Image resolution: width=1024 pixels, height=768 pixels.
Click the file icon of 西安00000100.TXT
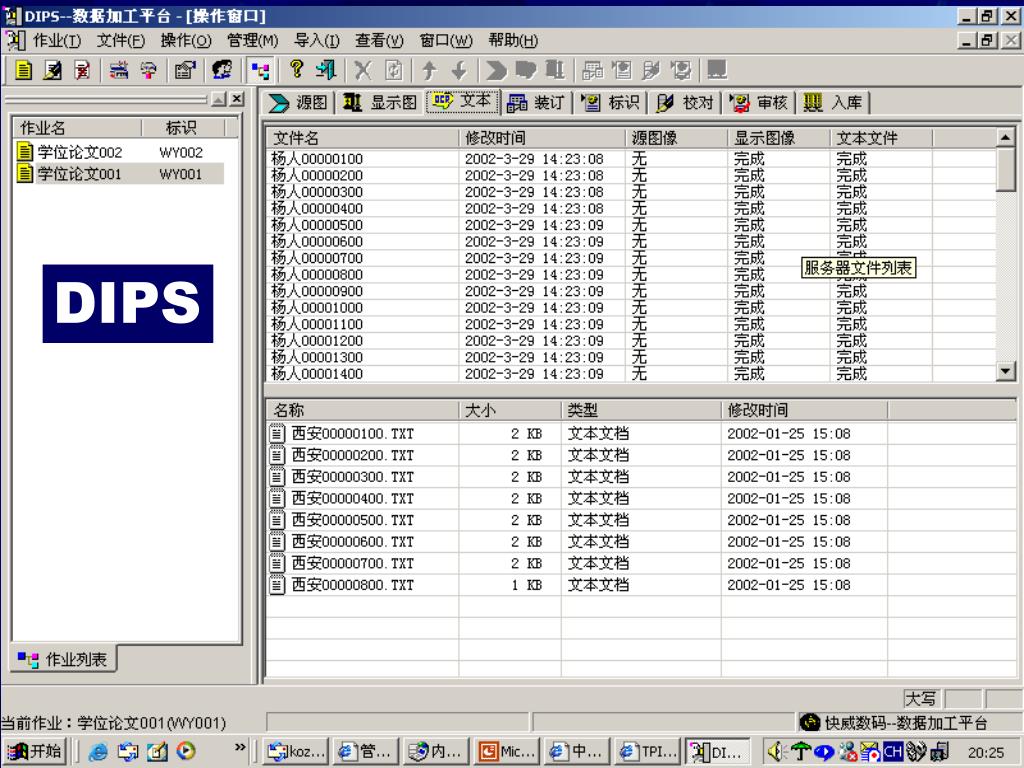[278, 433]
